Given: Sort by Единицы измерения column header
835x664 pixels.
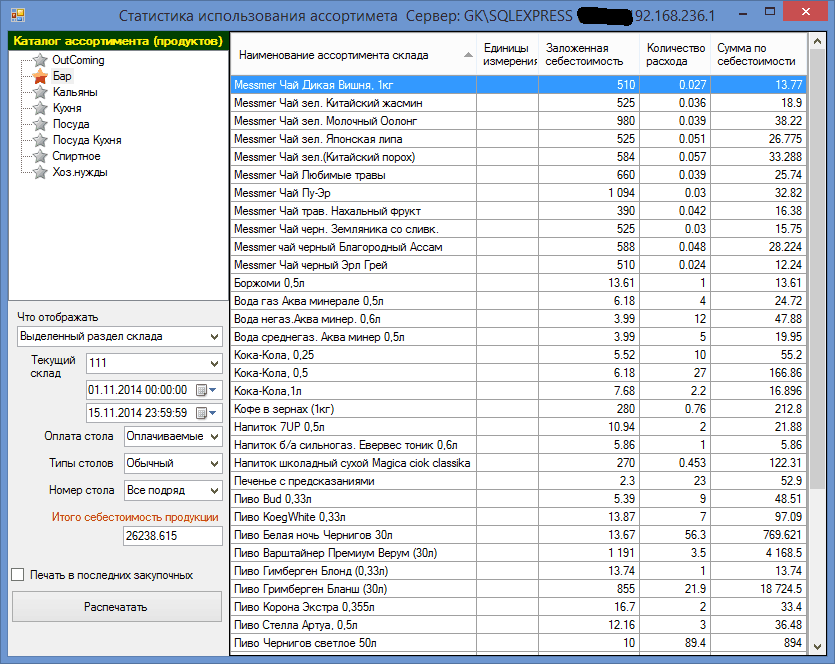Looking at the screenshot, I should (507, 55).
